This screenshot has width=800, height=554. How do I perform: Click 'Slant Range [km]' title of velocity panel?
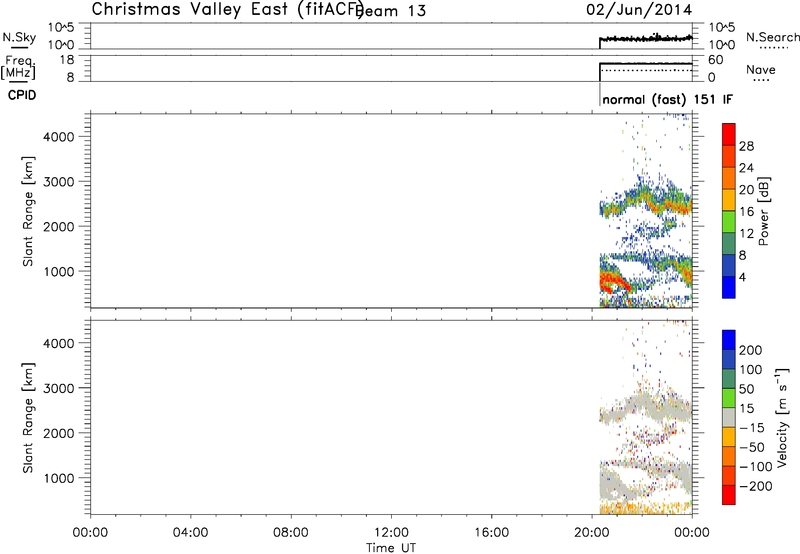(x=28, y=418)
